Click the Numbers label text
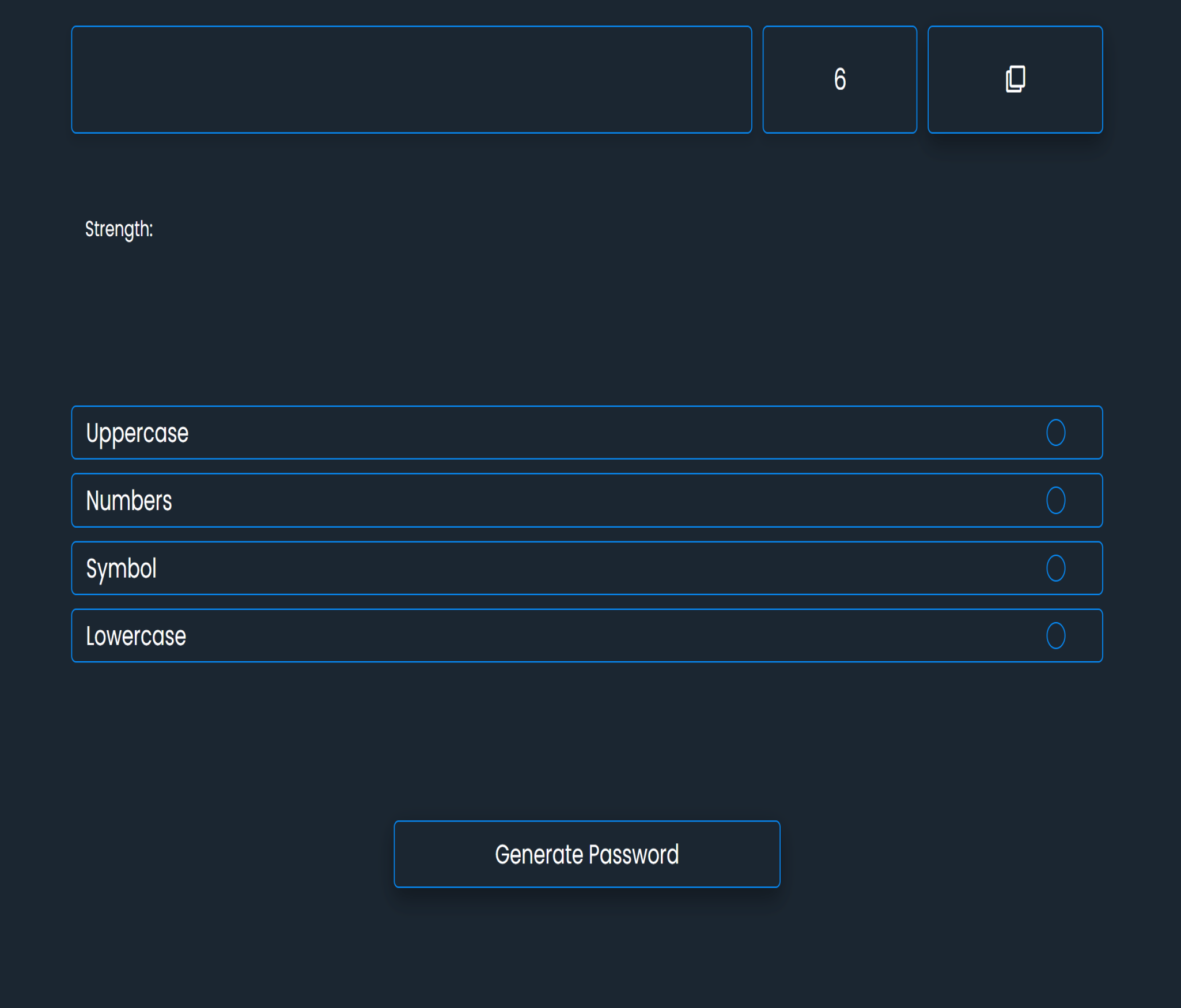This screenshot has height=1008, width=1181. pyautogui.click(x=129, y=501)
